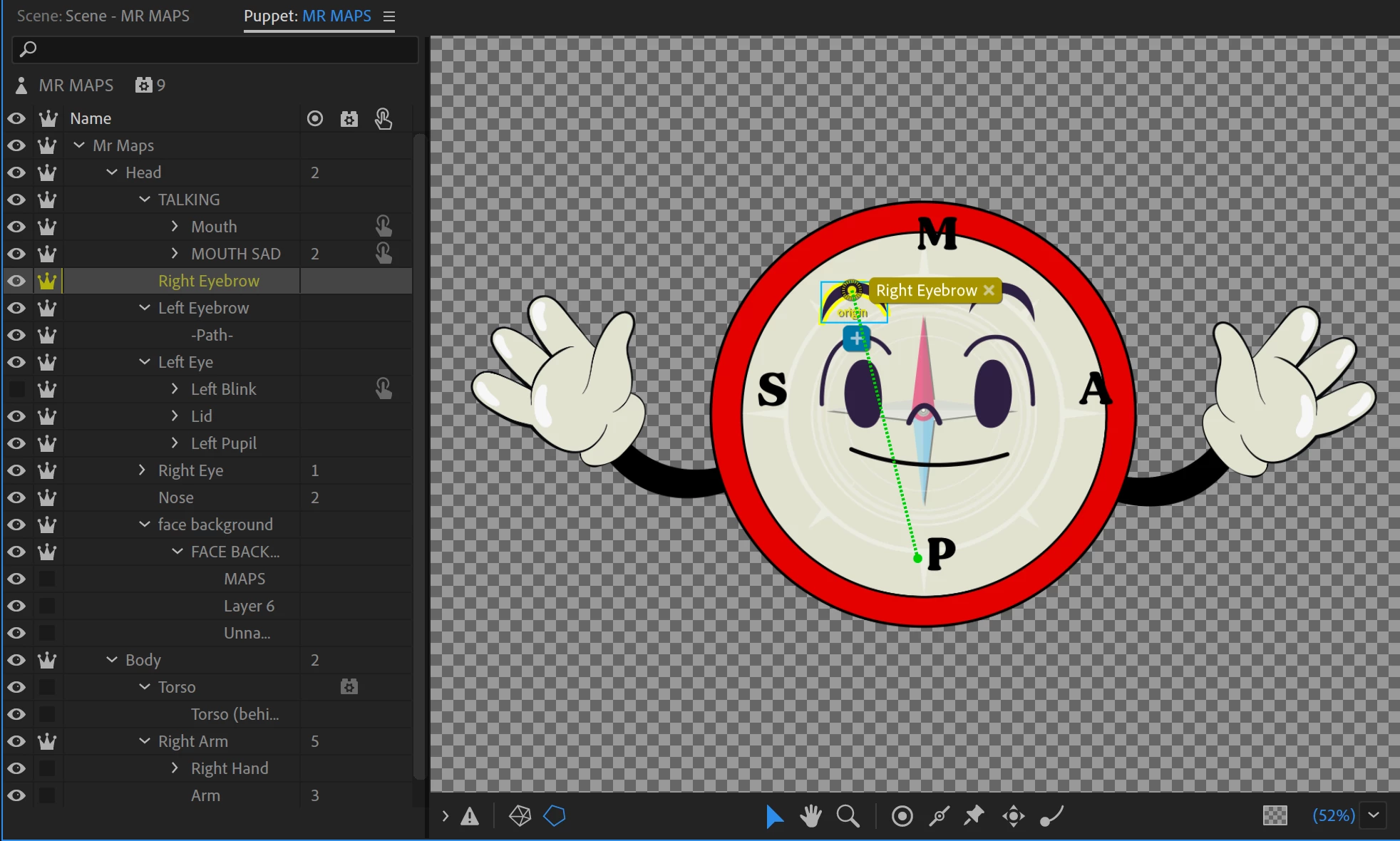Switch to the Scene tab
Screen dimensions: 1400x841
[x=103, y=16]
